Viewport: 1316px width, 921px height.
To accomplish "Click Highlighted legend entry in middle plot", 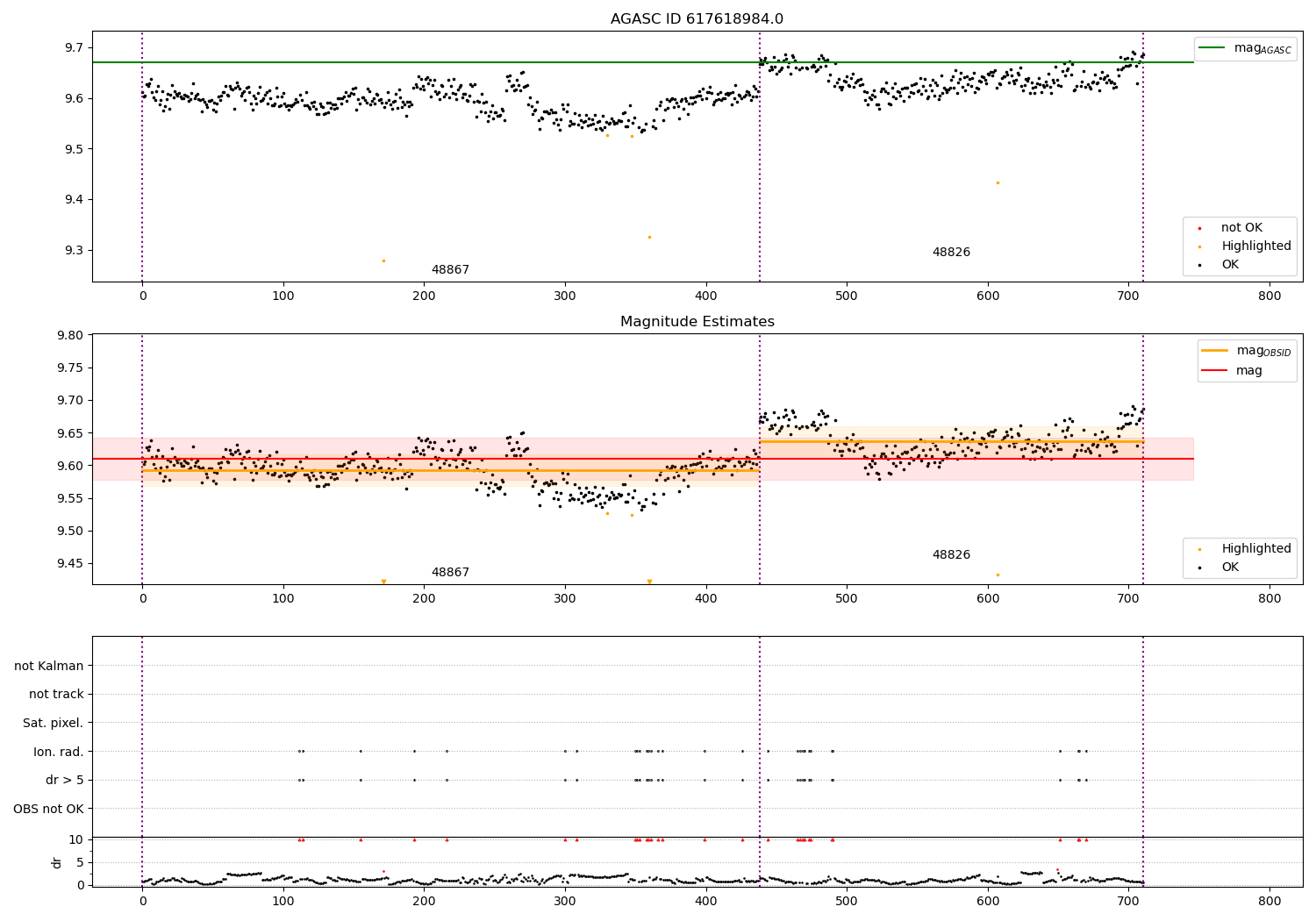I will click(x=1246, y=549).
